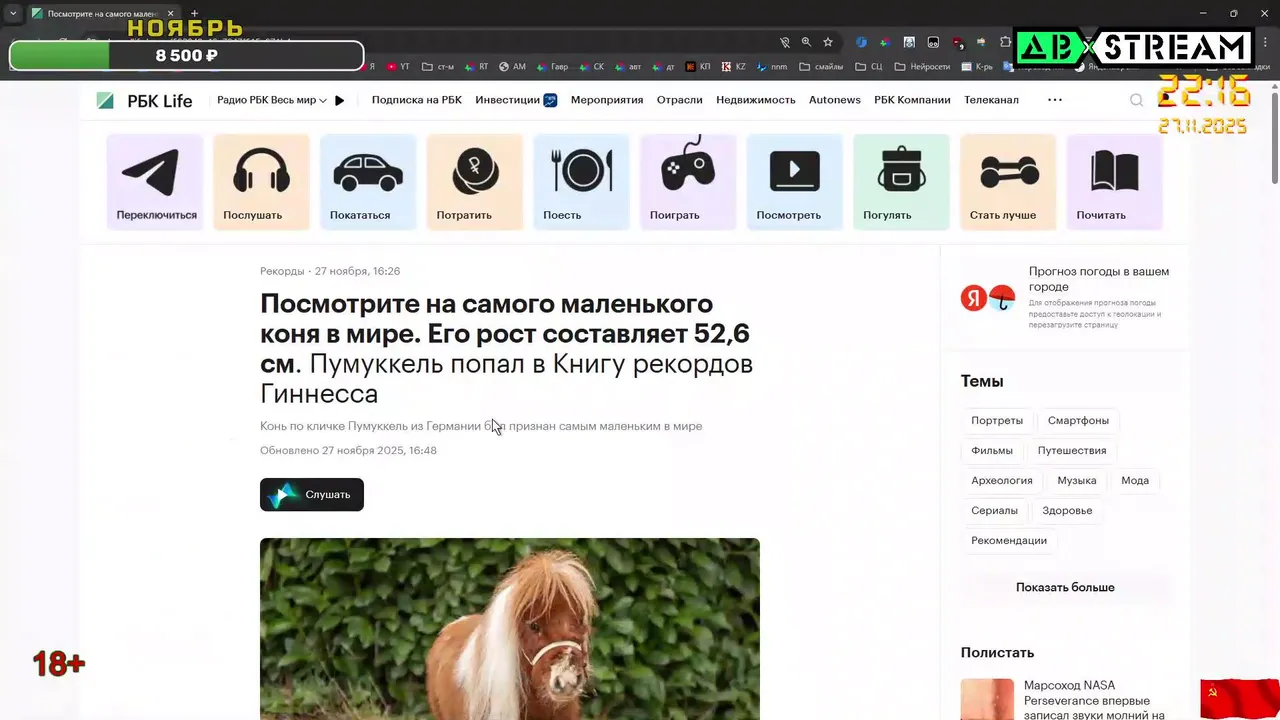
Task: Select the 'Рекомендации' topic tag
Action: click(1009, 540)
